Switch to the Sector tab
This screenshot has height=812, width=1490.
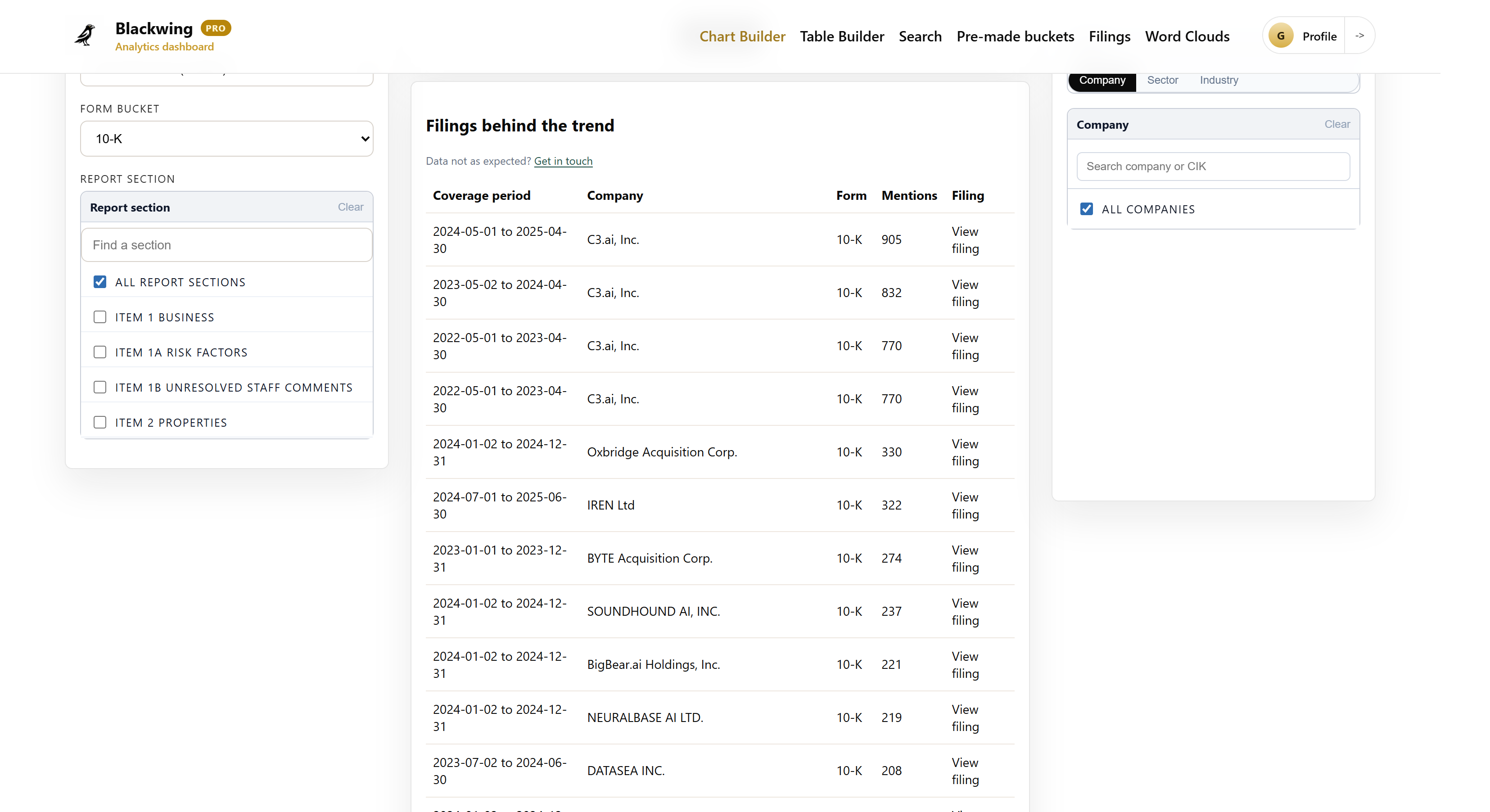pyautogui.click(x=1162, y=81)
